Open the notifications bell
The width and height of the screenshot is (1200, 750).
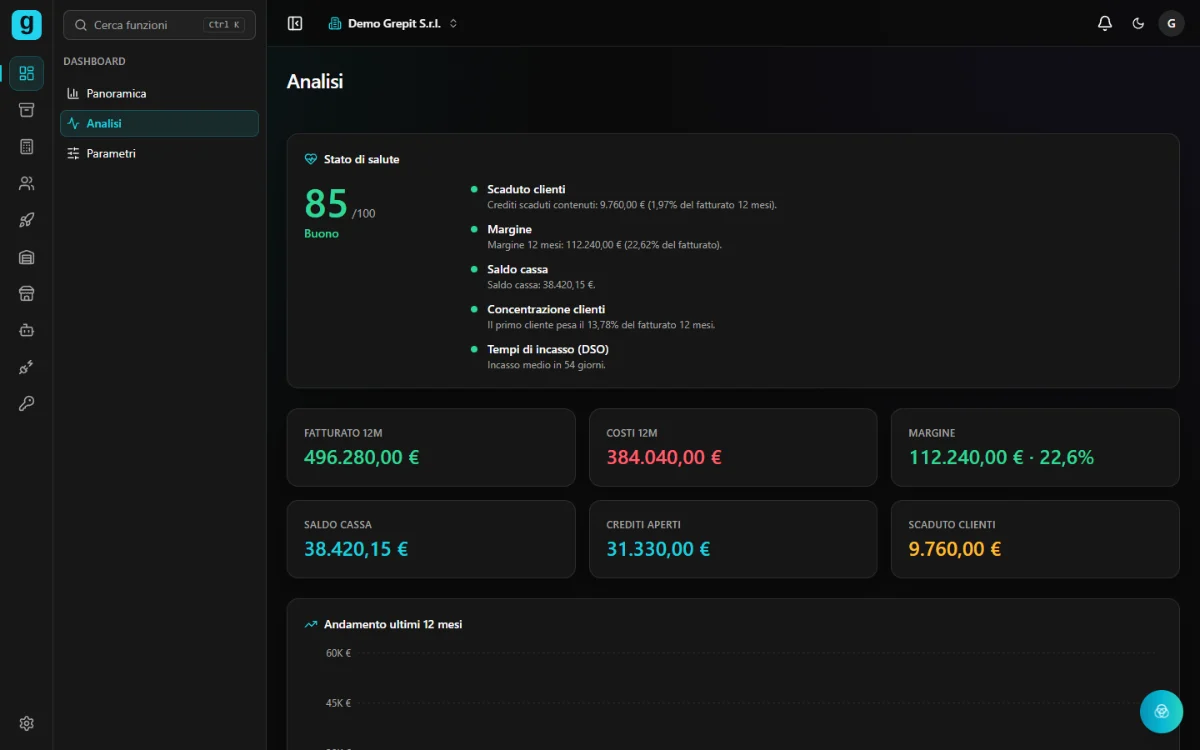point(1105,23)
